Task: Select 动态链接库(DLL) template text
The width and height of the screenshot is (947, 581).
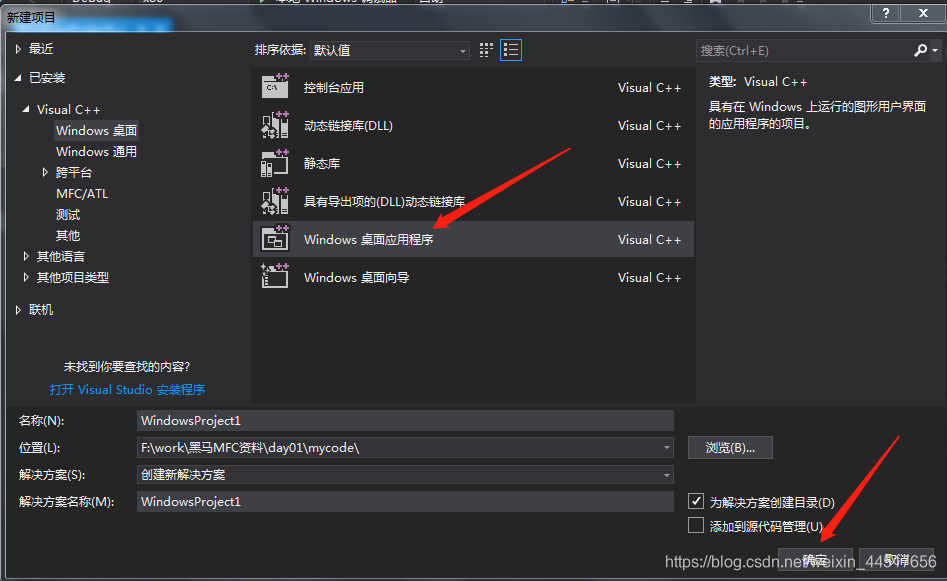Action: (348, 126)
